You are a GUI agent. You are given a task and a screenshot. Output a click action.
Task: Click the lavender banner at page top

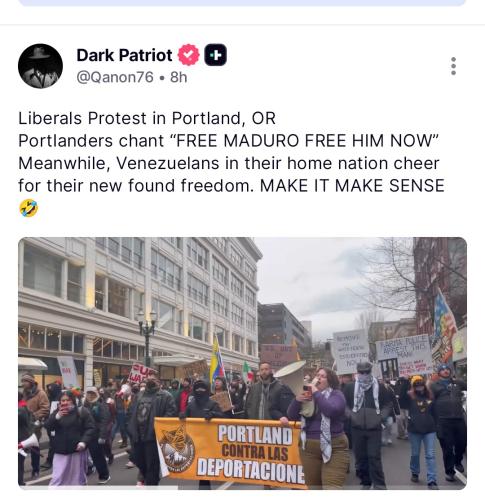pyautogui.click(x=242, y=3)
